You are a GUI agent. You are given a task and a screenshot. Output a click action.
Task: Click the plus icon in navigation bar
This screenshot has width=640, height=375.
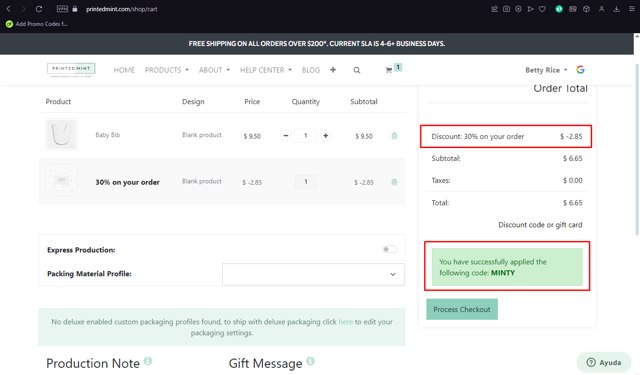point(333,70)
